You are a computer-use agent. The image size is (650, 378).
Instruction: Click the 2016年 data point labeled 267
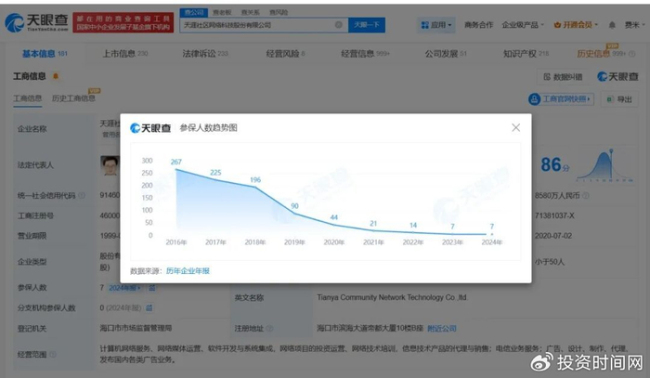[176, 169]
